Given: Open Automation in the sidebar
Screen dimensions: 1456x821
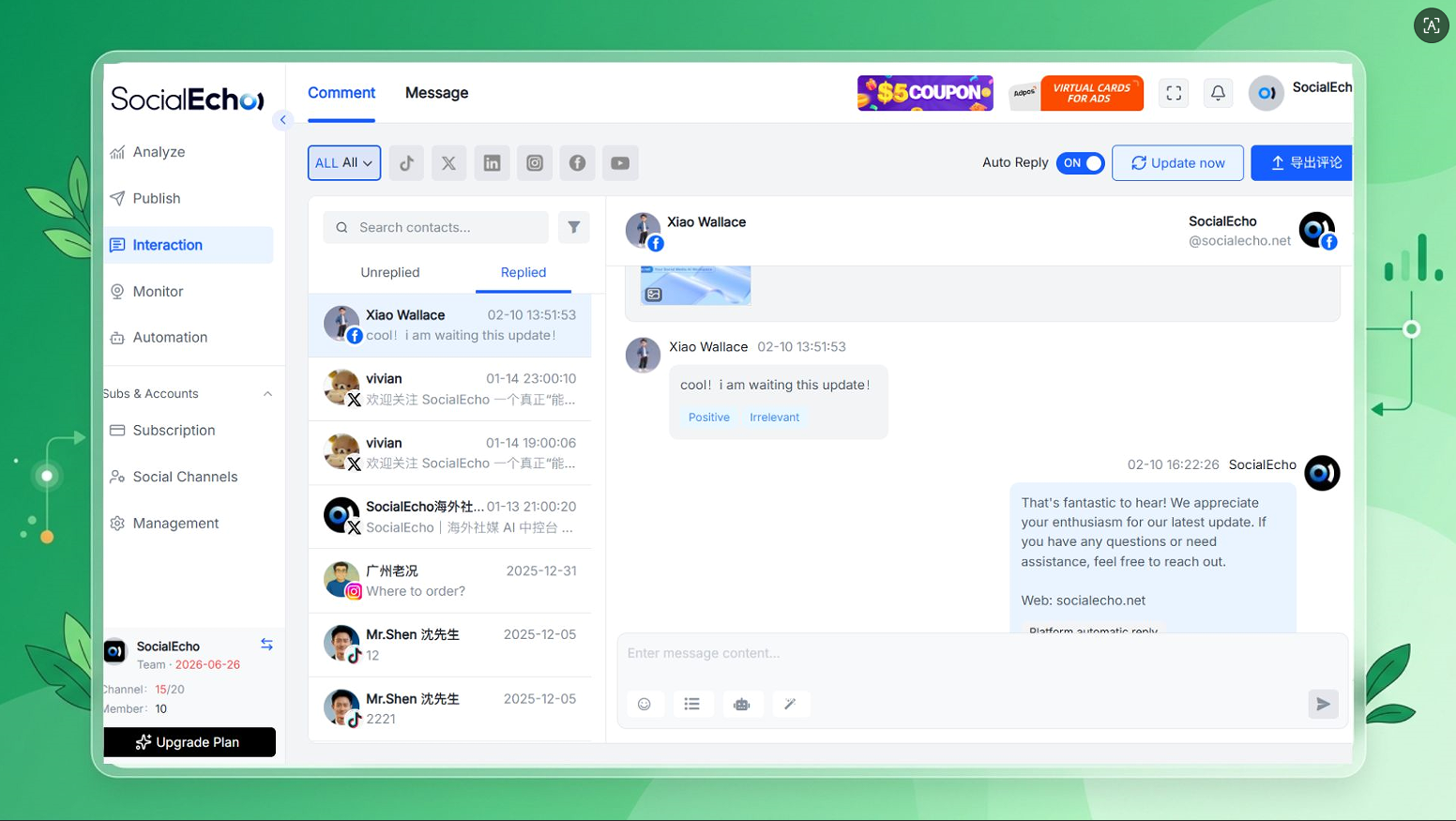Looking at the screenshot, I should 189,337.
